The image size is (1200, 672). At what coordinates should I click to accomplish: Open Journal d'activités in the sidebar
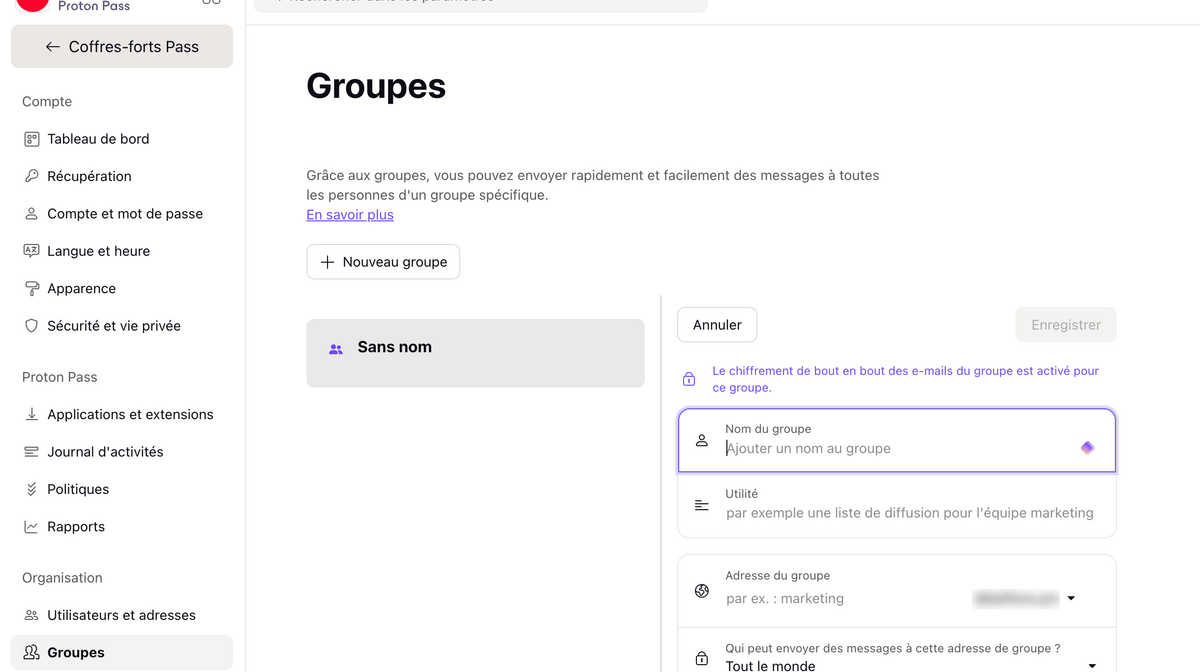[x=105, y=452]
